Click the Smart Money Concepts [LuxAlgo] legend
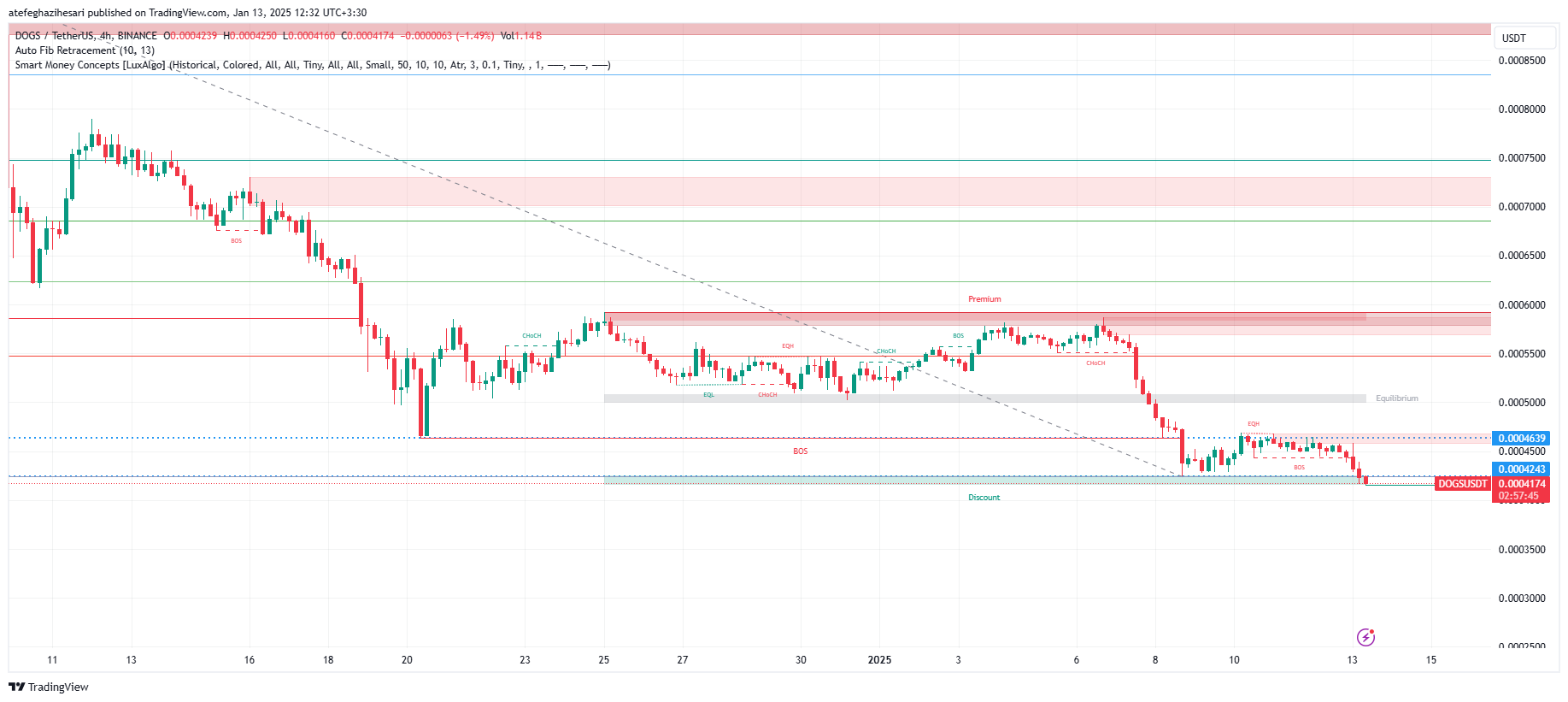Viewport: 1568px width, 702px height. [313, 65]
